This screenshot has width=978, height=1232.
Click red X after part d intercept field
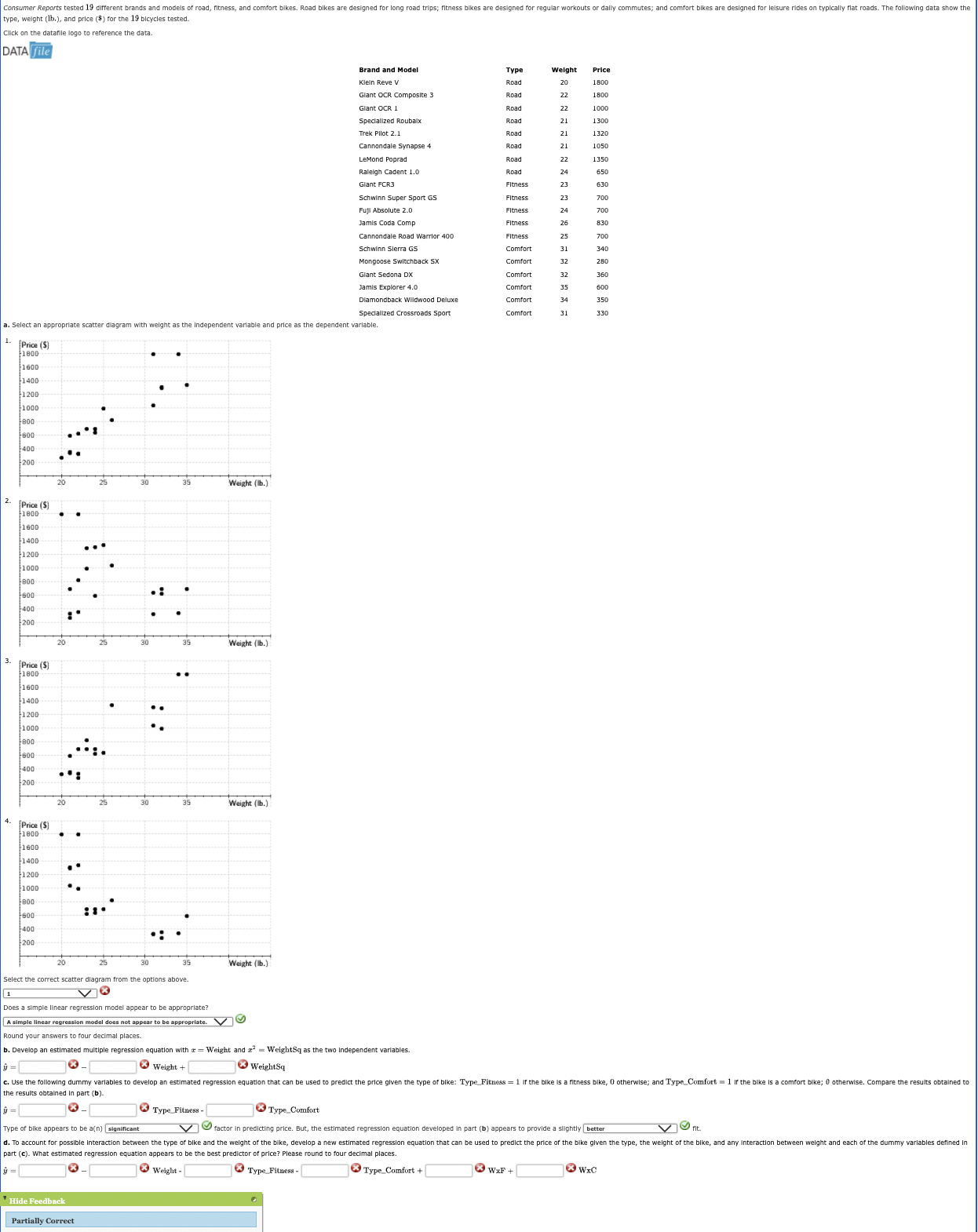tap(73, 1168)
